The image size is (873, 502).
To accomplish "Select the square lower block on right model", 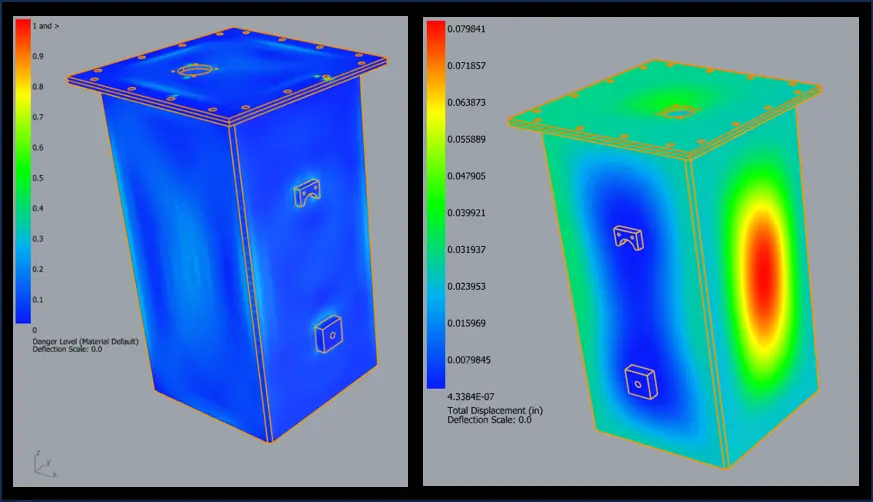I will click(641, 382).
